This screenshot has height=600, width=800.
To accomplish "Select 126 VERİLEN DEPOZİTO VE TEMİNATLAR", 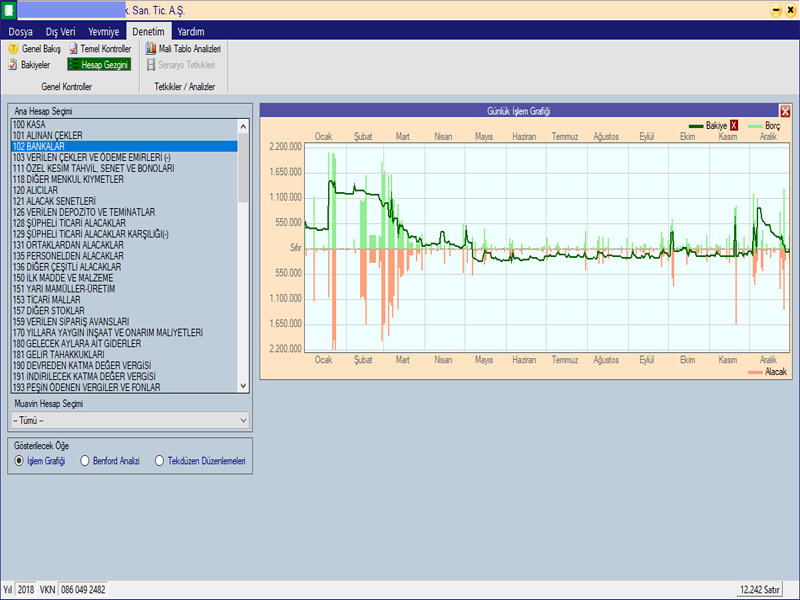I will [124, 212].
